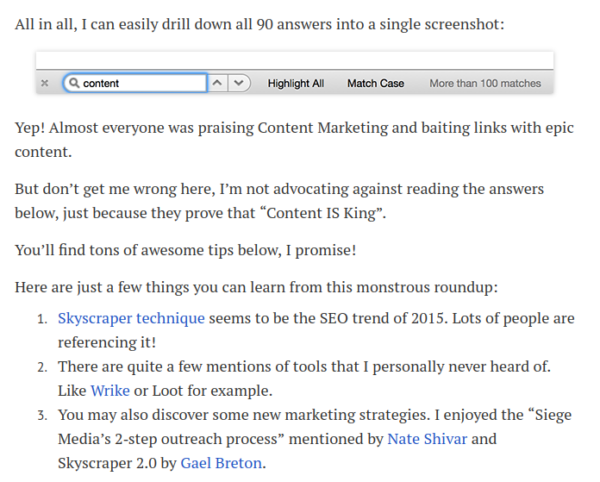This screenshot has height=482, width=600.
Task: Click the "Here are just a few things" sentence
Action: click(x=256, y=287)
